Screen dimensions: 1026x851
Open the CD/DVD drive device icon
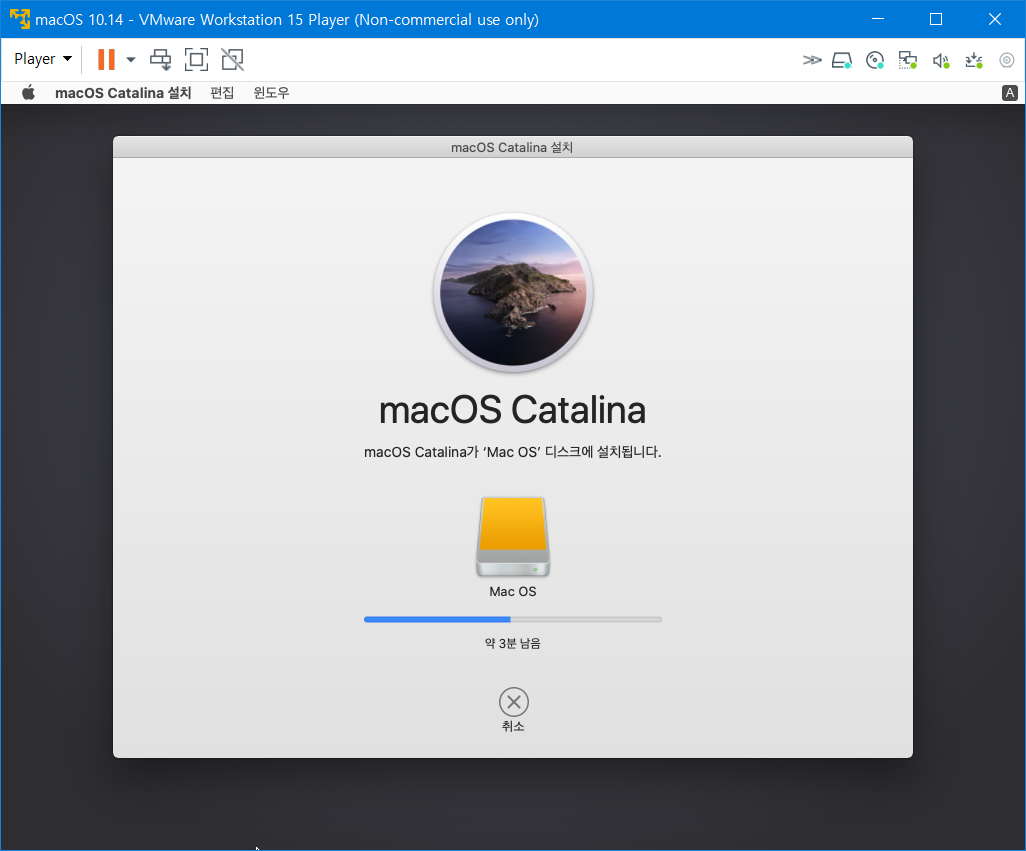tap(875, 61)
